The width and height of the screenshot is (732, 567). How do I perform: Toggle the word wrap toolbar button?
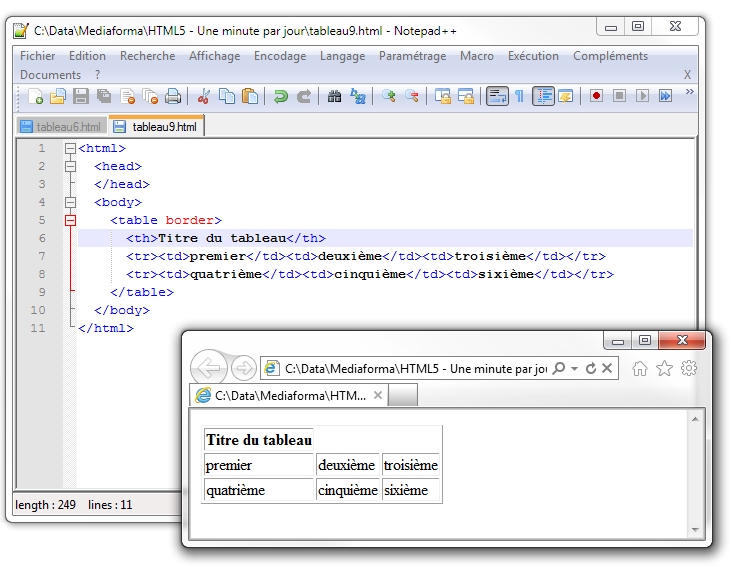tap(497, 97)
